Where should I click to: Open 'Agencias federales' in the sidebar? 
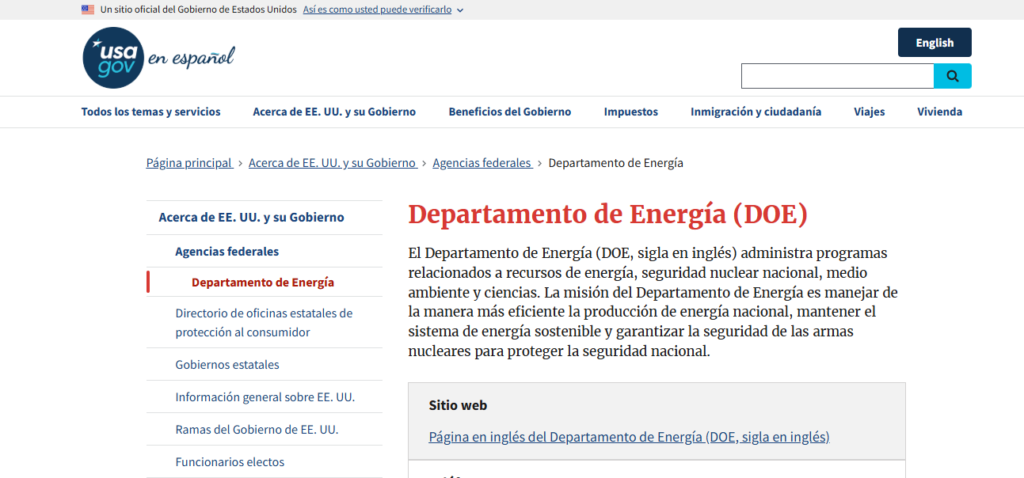227,251
